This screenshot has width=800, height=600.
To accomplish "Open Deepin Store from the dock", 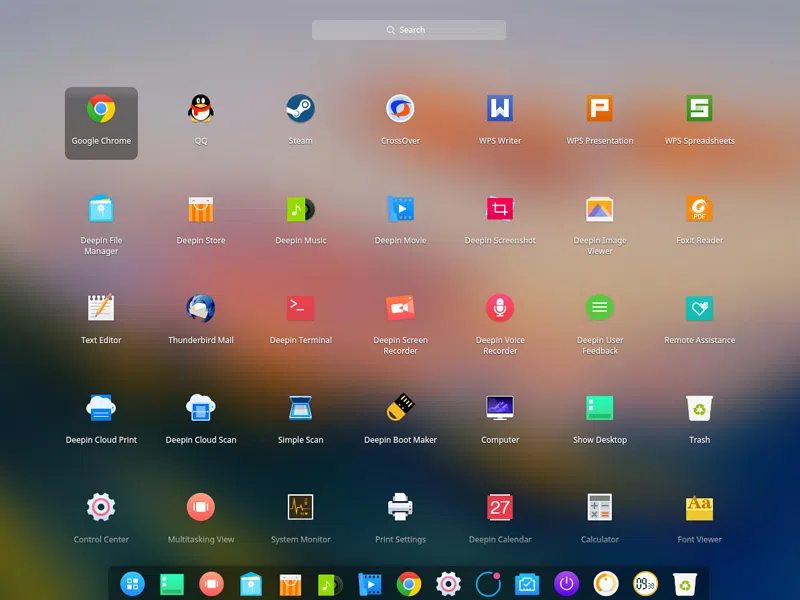I will click(290, 584).
